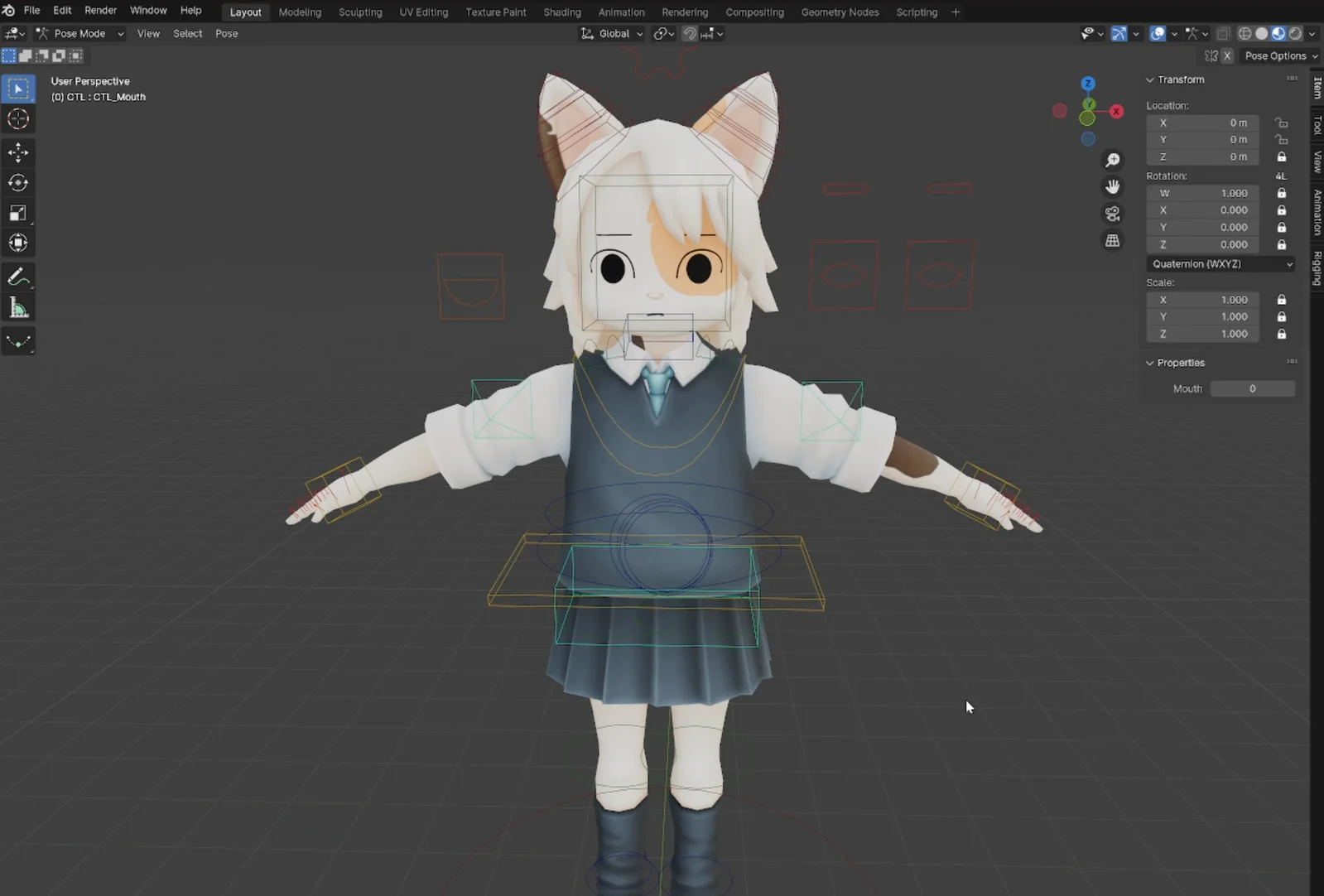Click the Z axis on navigation gizmo
The width and height of the screenshot is (1324, 896).
pos(1088,84)
